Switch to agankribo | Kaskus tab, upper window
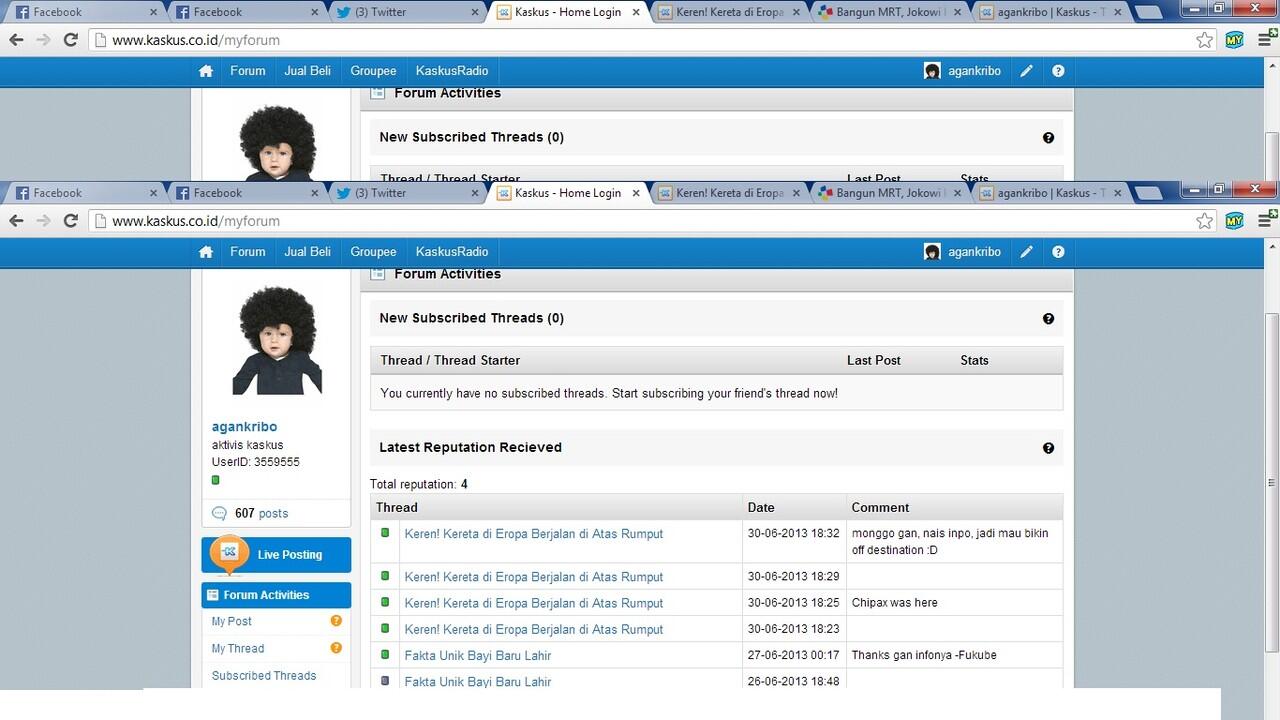Screen dimensions: 1280x720 point(1048,12)
